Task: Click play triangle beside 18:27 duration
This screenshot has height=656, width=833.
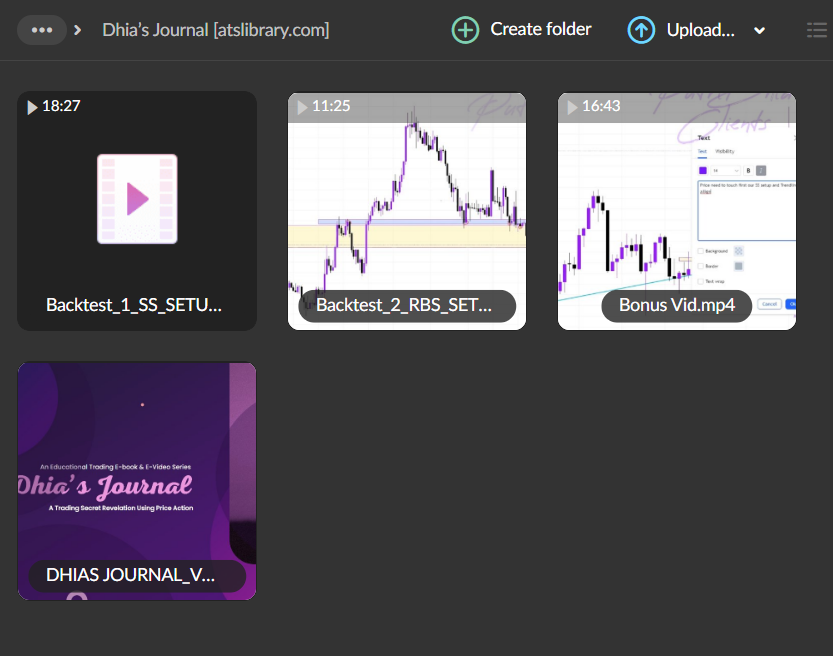Action: point(32,106)
